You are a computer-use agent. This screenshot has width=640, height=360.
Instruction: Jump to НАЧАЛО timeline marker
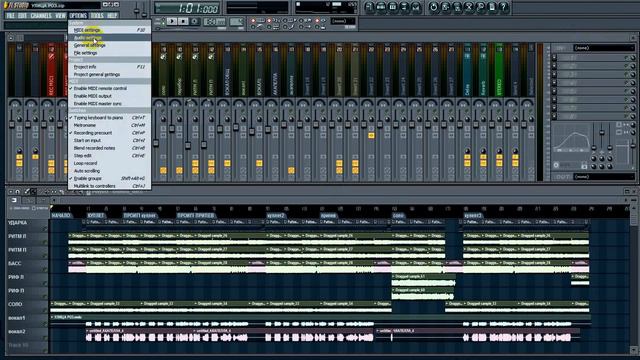[61, 215]
